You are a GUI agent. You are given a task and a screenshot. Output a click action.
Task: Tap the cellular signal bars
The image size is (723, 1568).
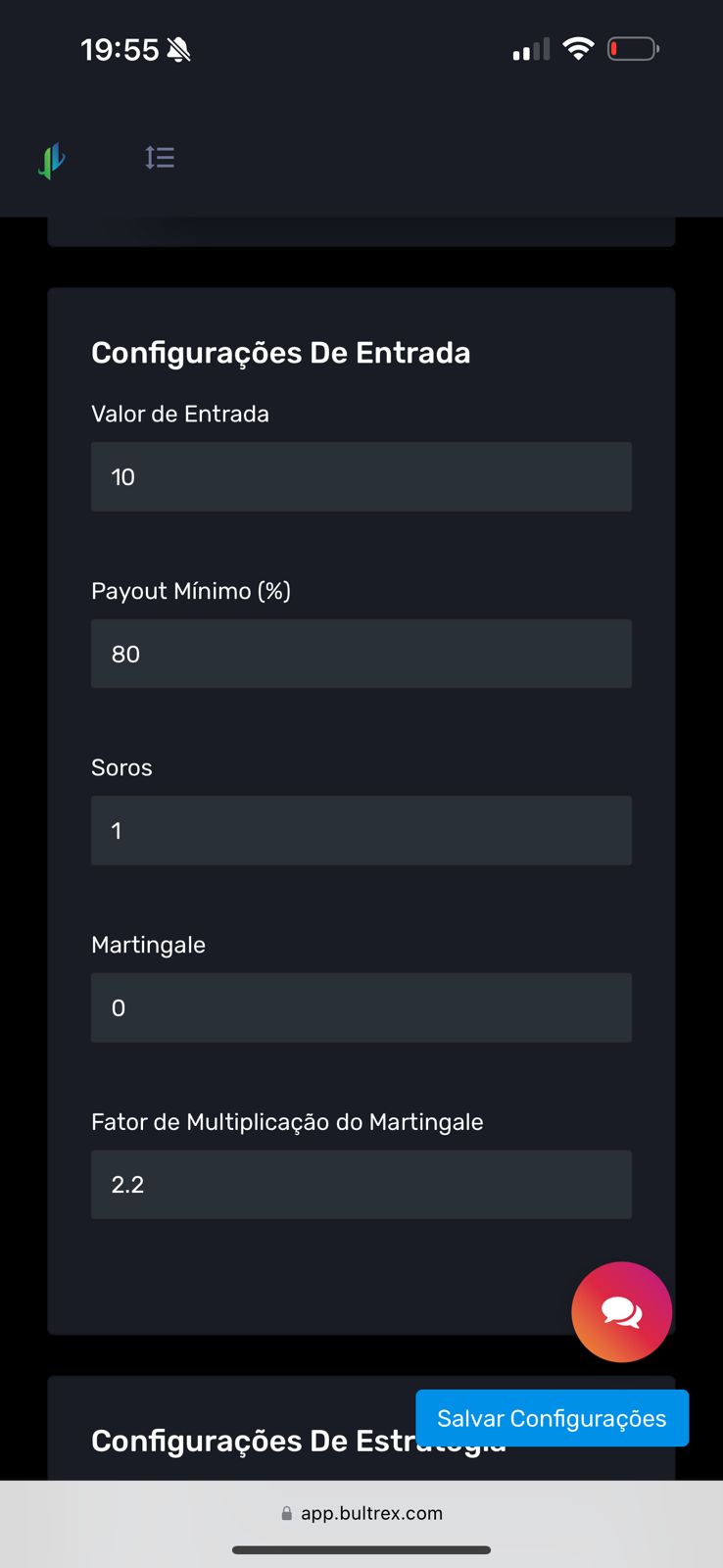point(531,50)
